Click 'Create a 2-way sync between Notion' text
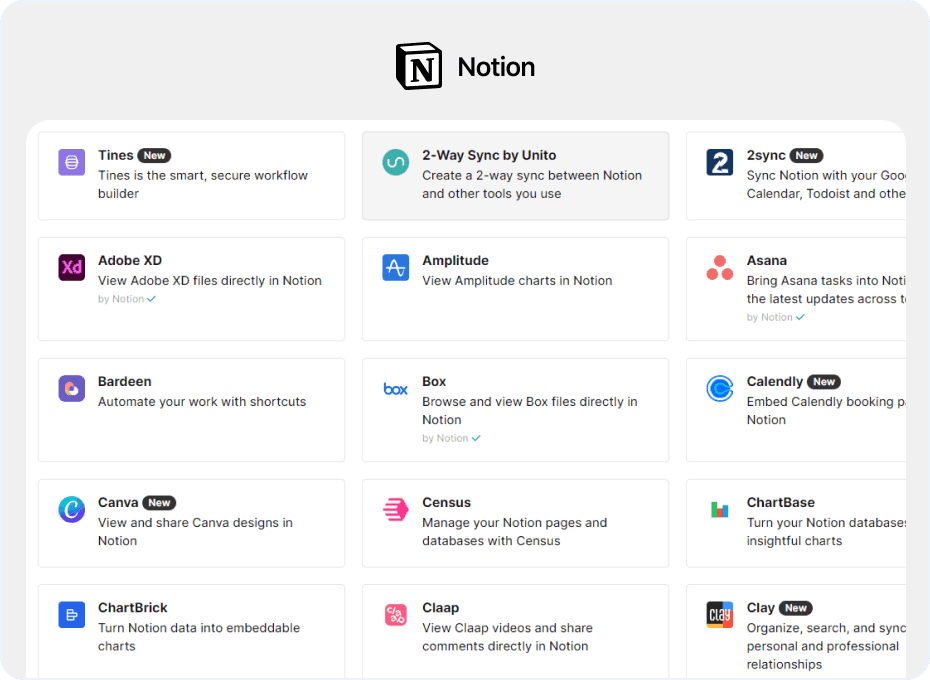The image size is (930, 680). [532, 185]
